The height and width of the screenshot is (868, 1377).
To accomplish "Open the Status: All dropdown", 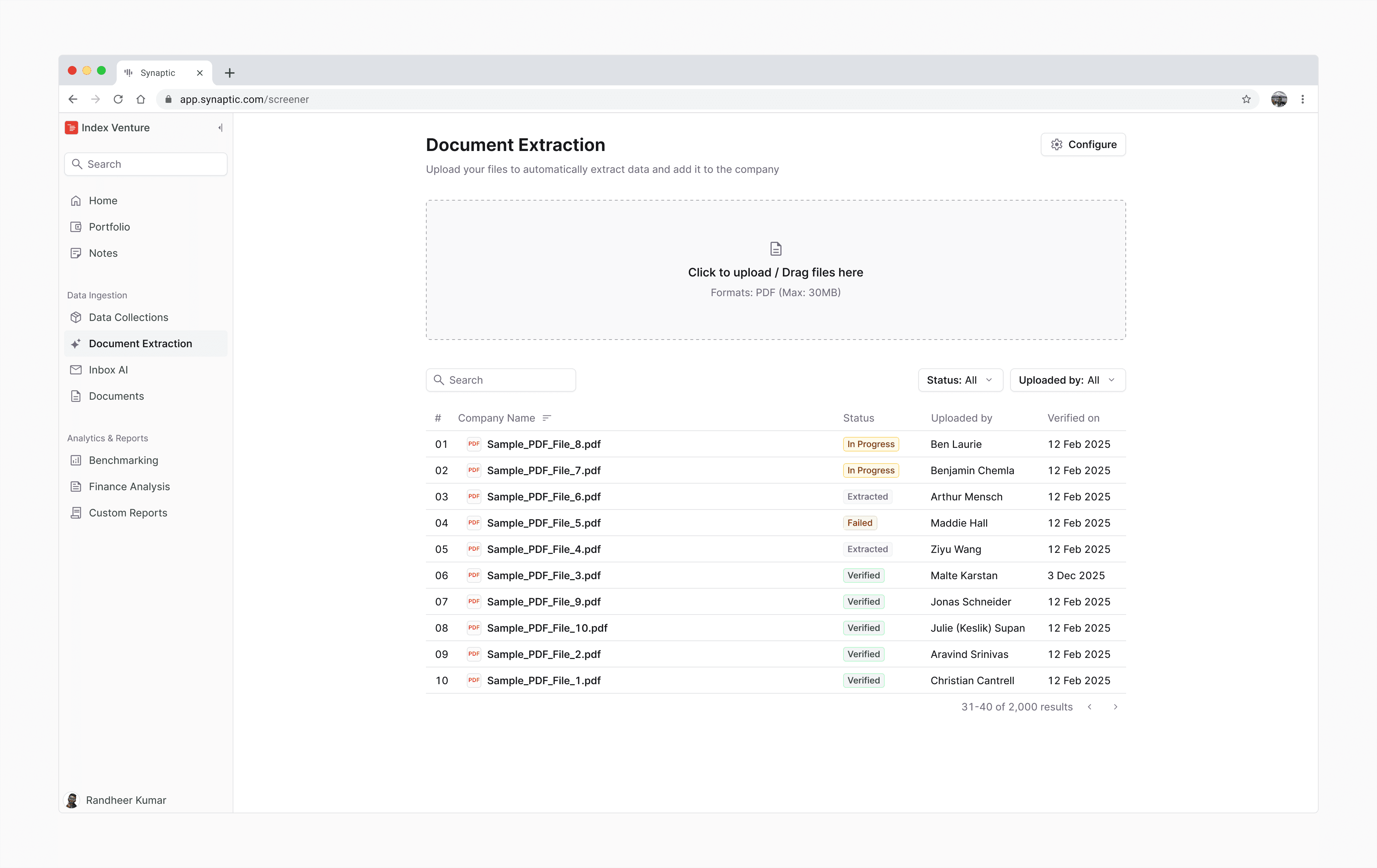I will click(x=961, y=380).
